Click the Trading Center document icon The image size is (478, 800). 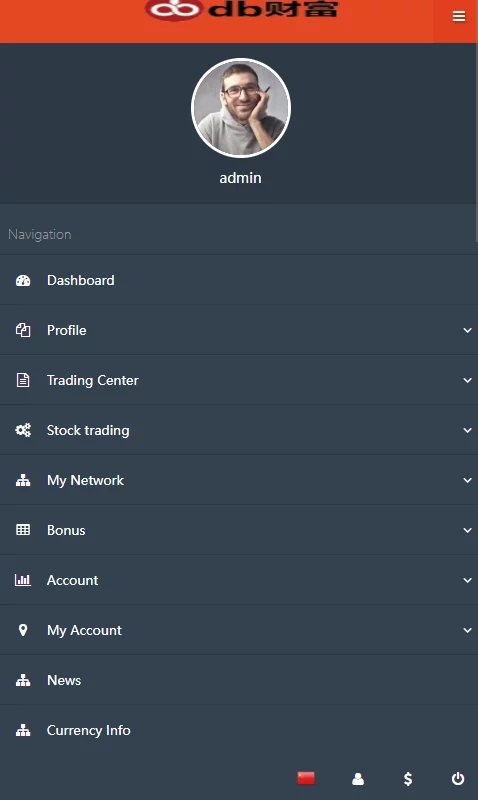[x=23, y=380]
